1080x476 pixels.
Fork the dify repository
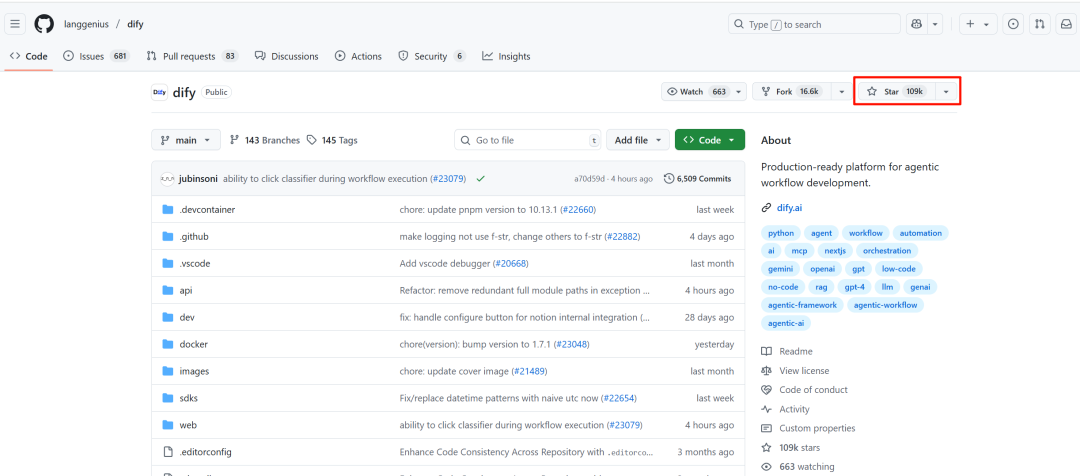792,92
